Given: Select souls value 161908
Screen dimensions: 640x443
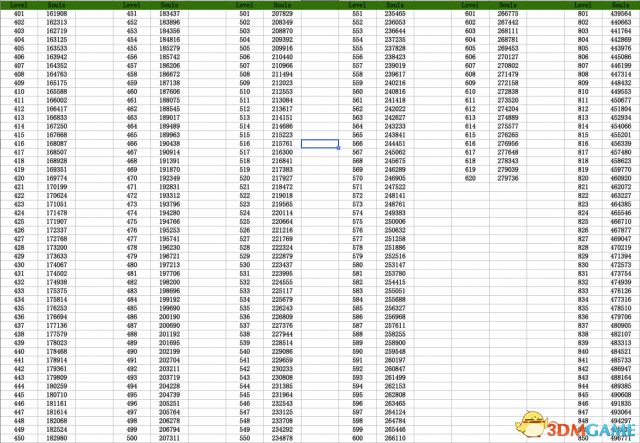Looking at the screenshot, I should pos(57,14).
